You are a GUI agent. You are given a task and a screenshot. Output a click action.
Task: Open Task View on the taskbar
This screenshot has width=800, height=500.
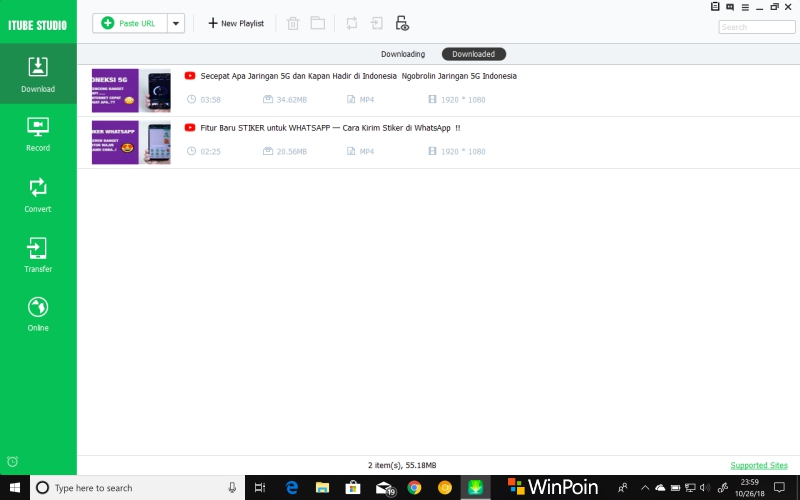260,488
